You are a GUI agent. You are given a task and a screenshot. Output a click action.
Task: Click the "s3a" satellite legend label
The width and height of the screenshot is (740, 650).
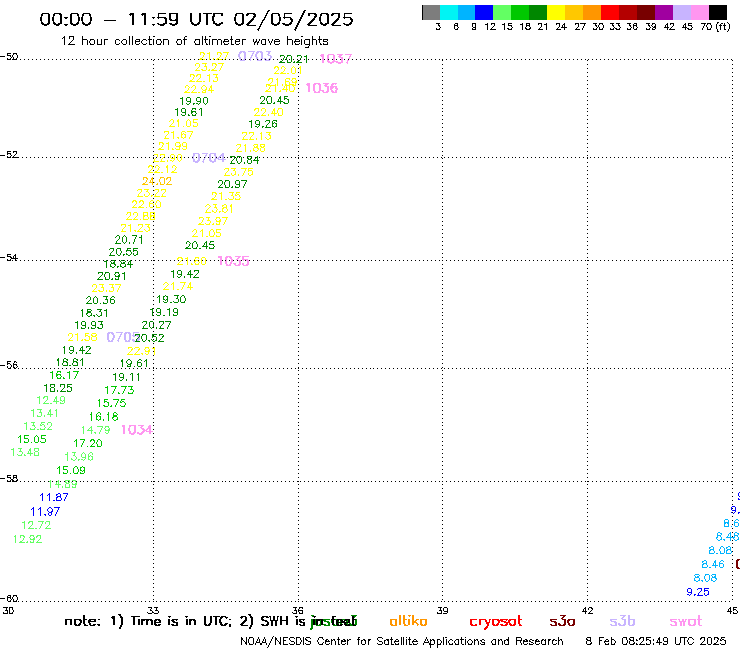point(562,622)
